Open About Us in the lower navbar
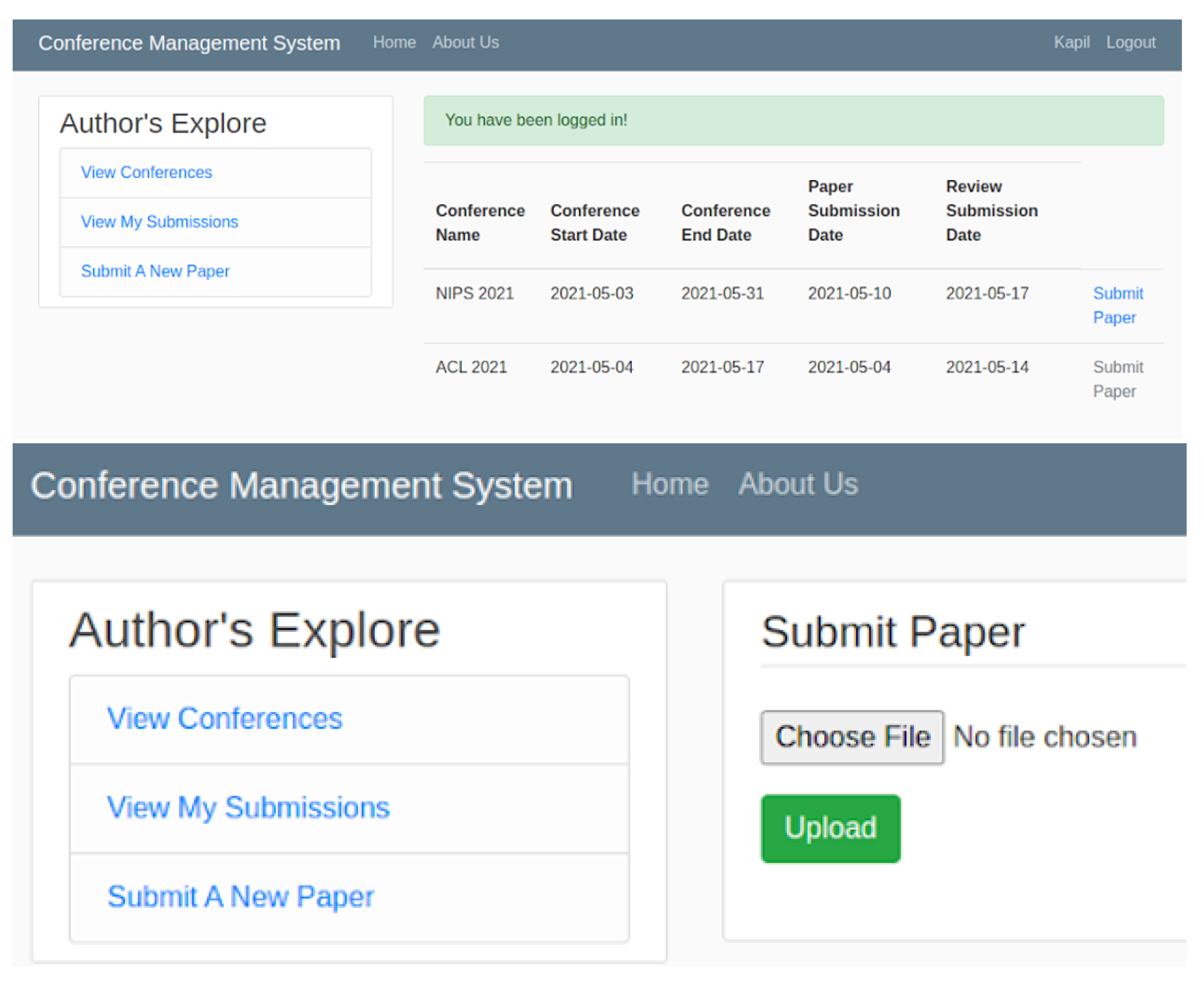Screen dimensions: 1204x994 click(798, 484)
